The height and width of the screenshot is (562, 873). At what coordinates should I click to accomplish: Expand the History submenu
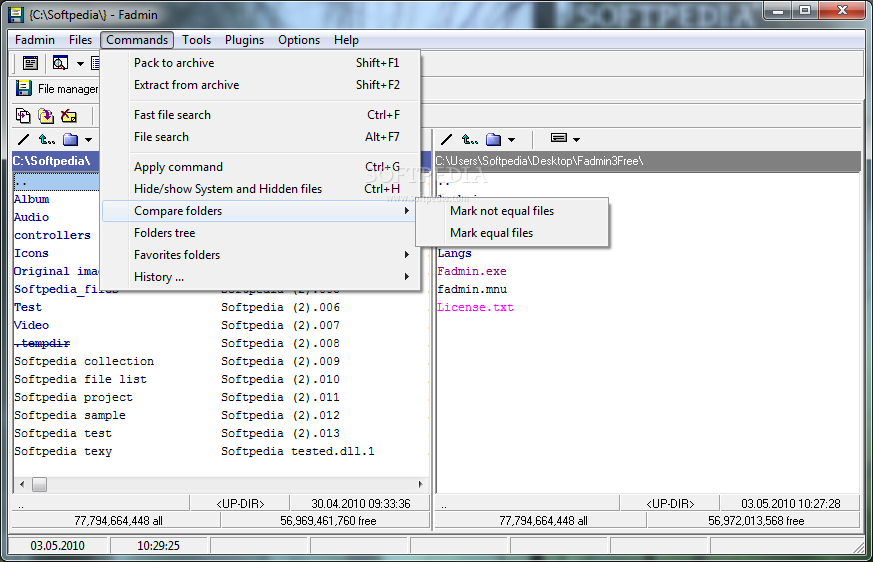(x=261, y=277)
